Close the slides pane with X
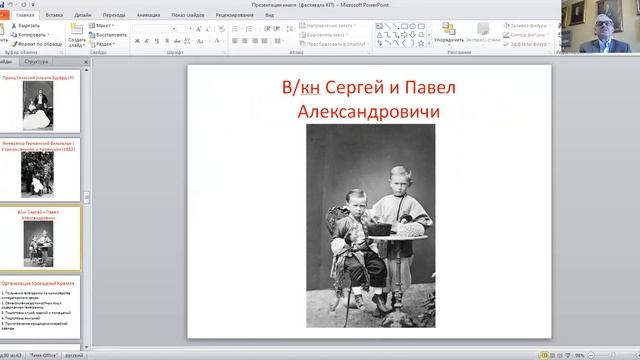Viewport: 640px width, 360px height. [x=86, y=62]
